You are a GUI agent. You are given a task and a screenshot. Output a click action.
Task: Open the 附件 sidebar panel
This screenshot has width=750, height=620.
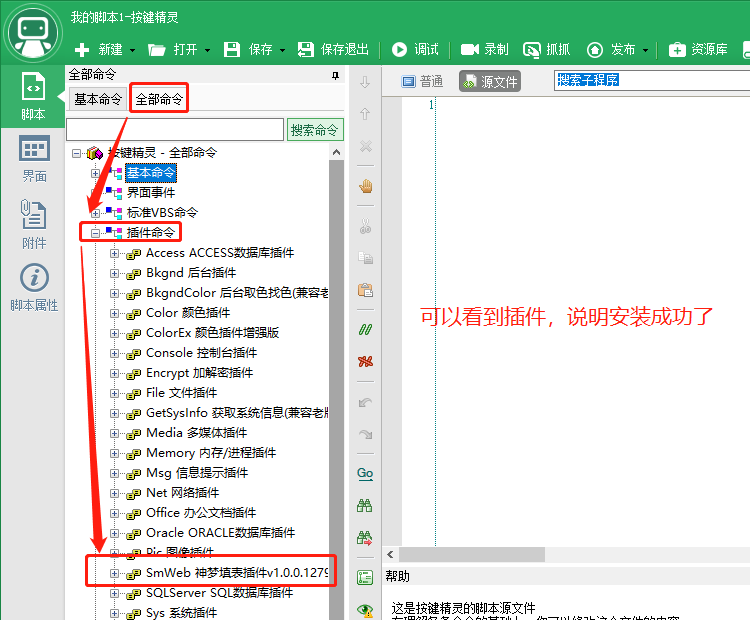point(34,224)
